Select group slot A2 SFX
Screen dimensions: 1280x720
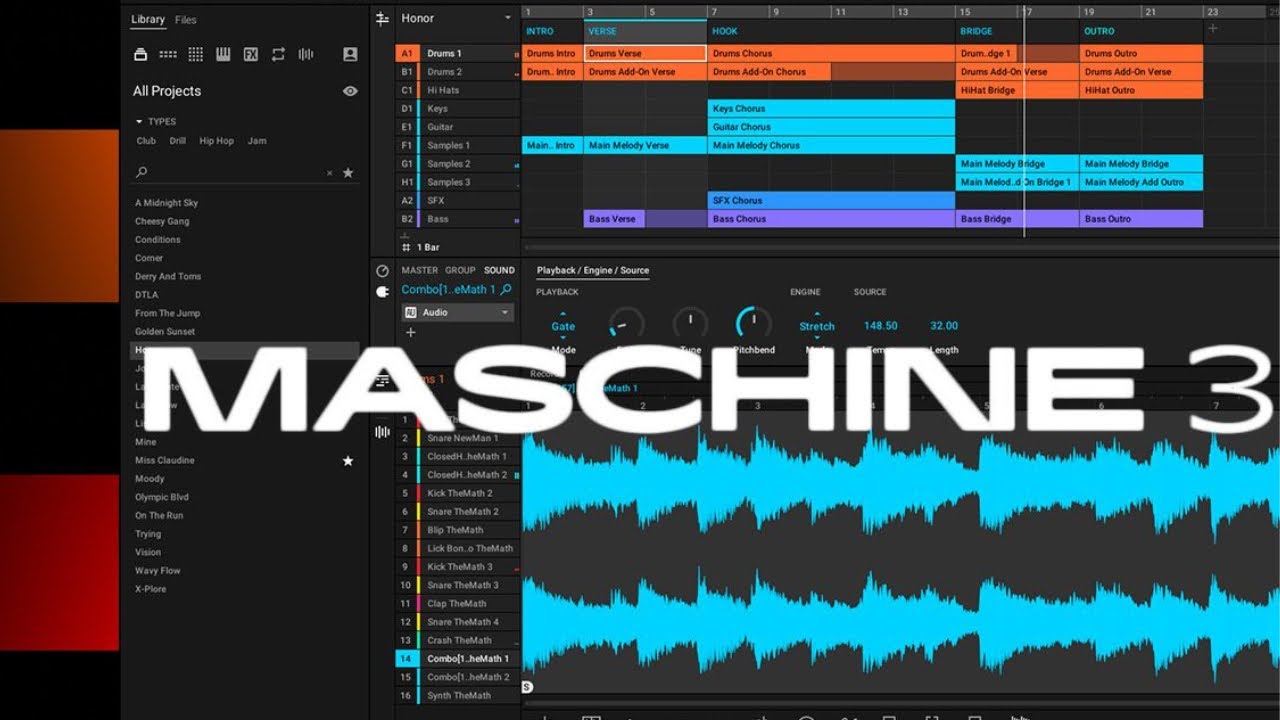coord(458,200)
